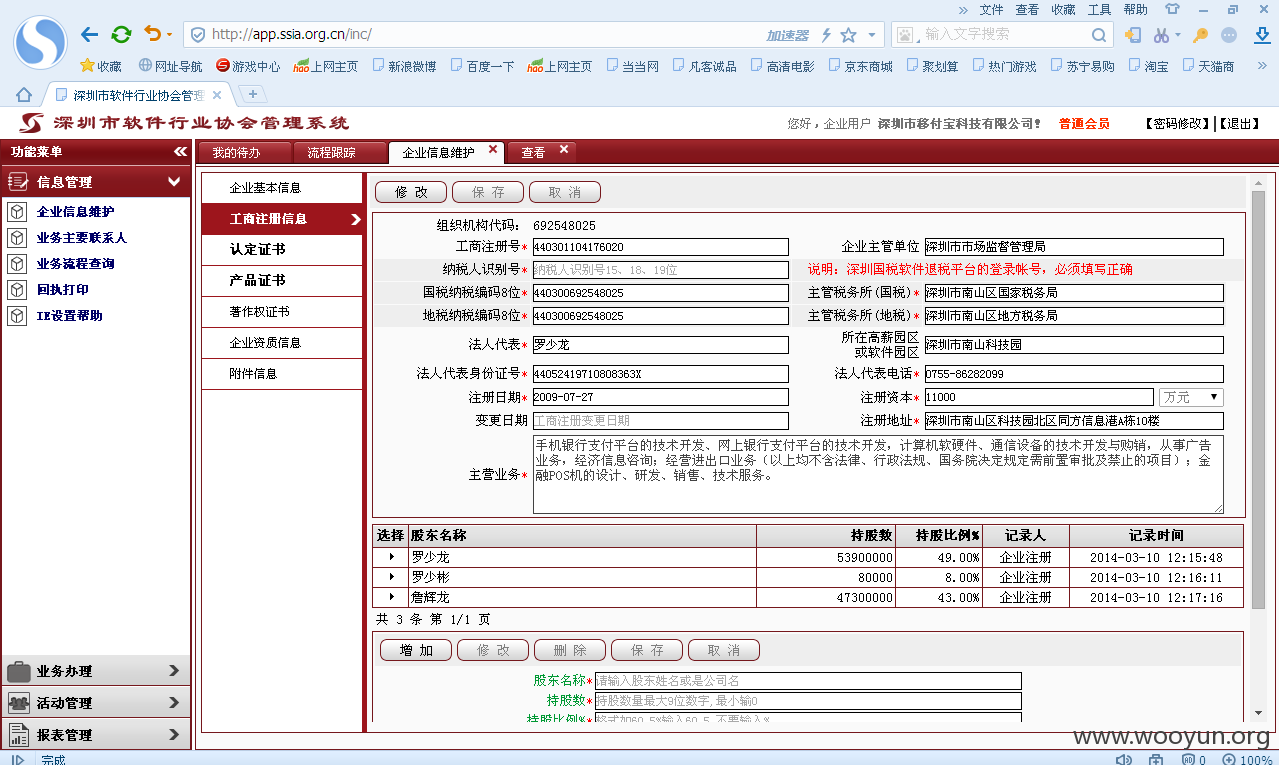Collapse the 功能菜单 sidebar with double arrow

(180, 152)
